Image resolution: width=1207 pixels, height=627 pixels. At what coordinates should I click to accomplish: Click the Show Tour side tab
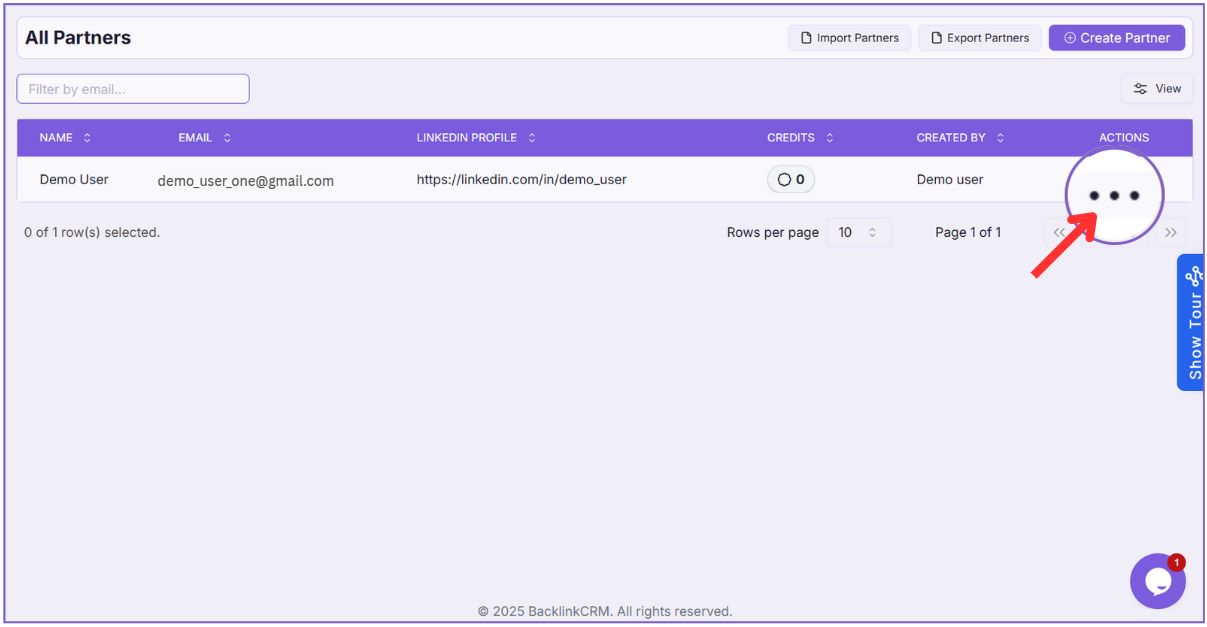pyautogui.click(x=1192, y=323)
